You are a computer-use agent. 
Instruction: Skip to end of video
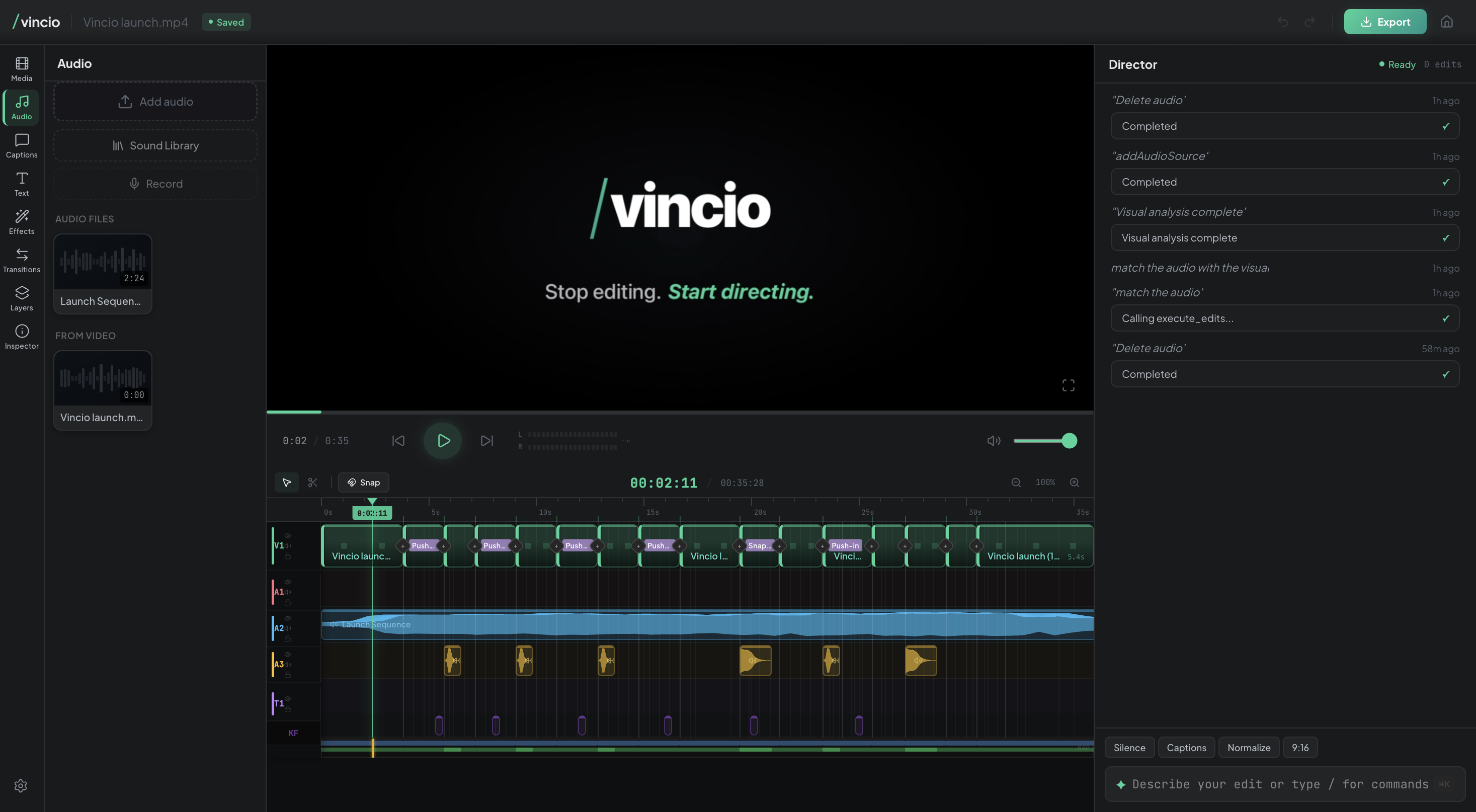point(486,441)
